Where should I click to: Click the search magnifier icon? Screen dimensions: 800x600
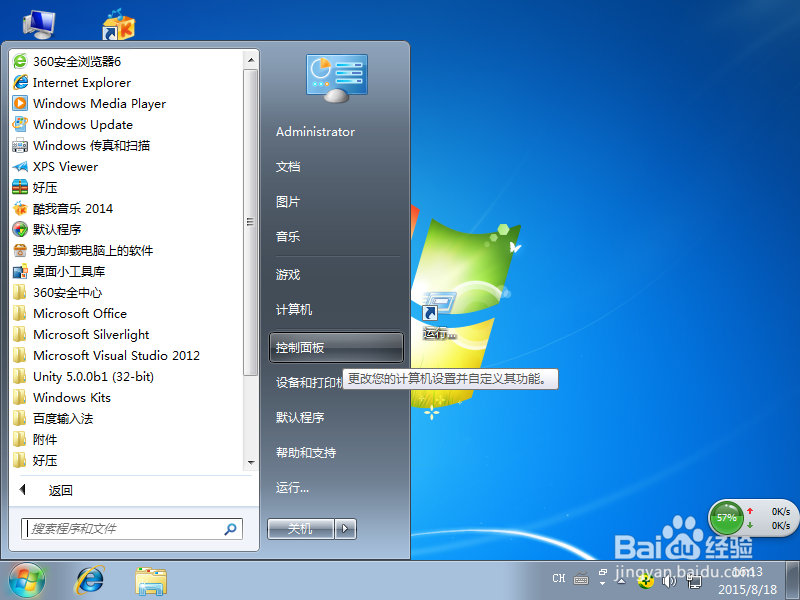pos(230,529)
